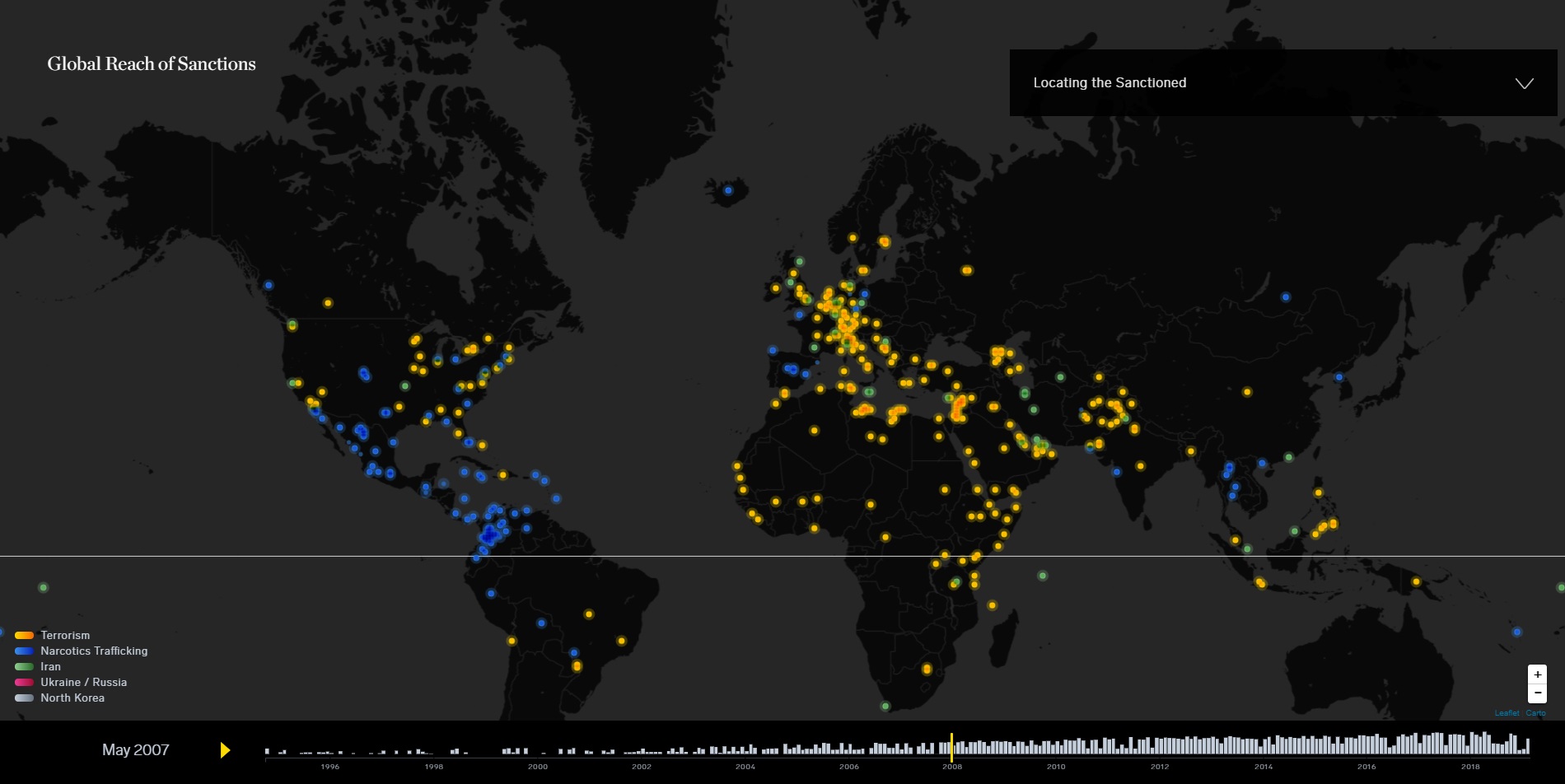
Task: Jump to 2006 on the timeline
Action: [x=849, y=767]
